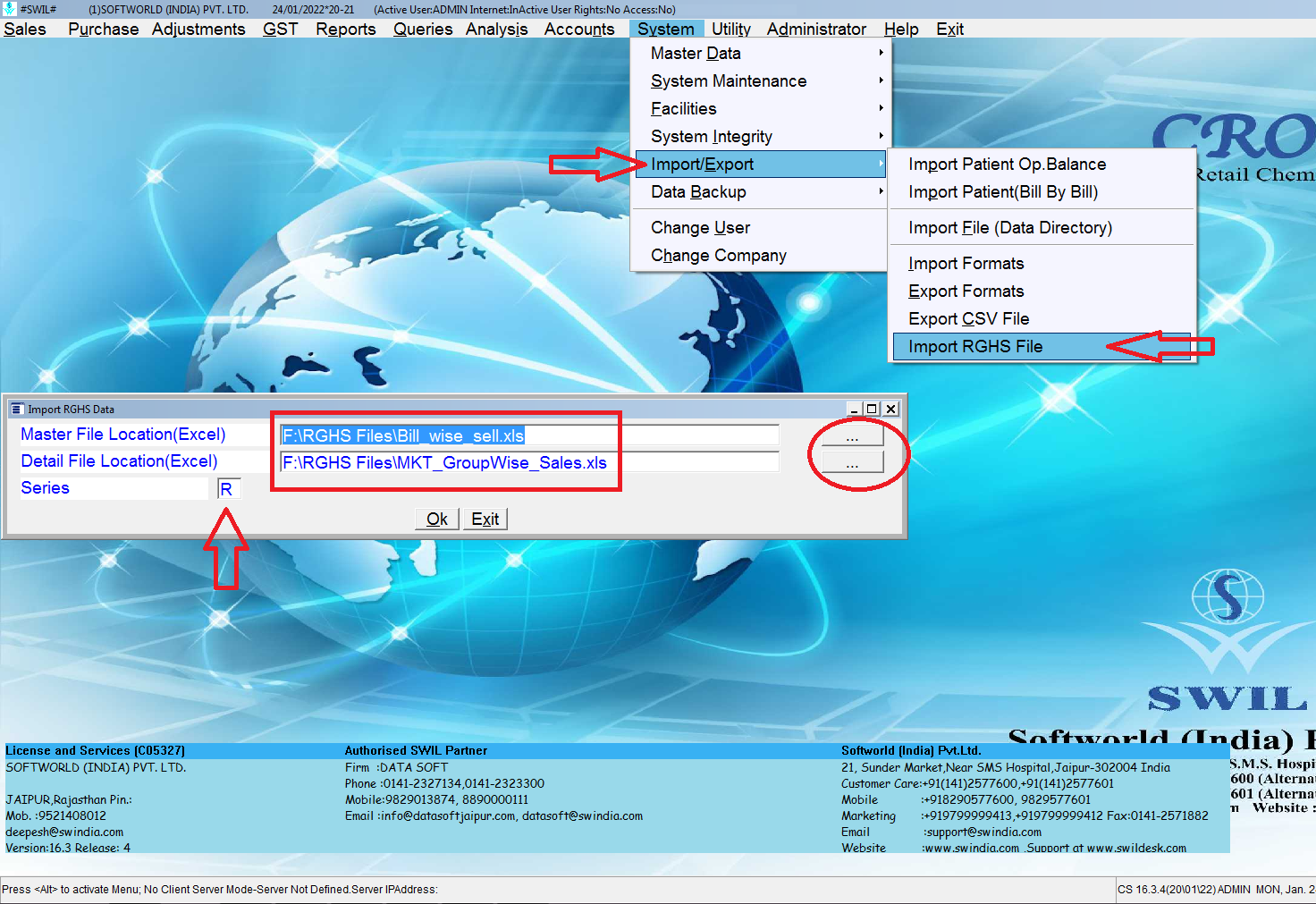Open the Utility menu
1316x904 pixels.
731,29
